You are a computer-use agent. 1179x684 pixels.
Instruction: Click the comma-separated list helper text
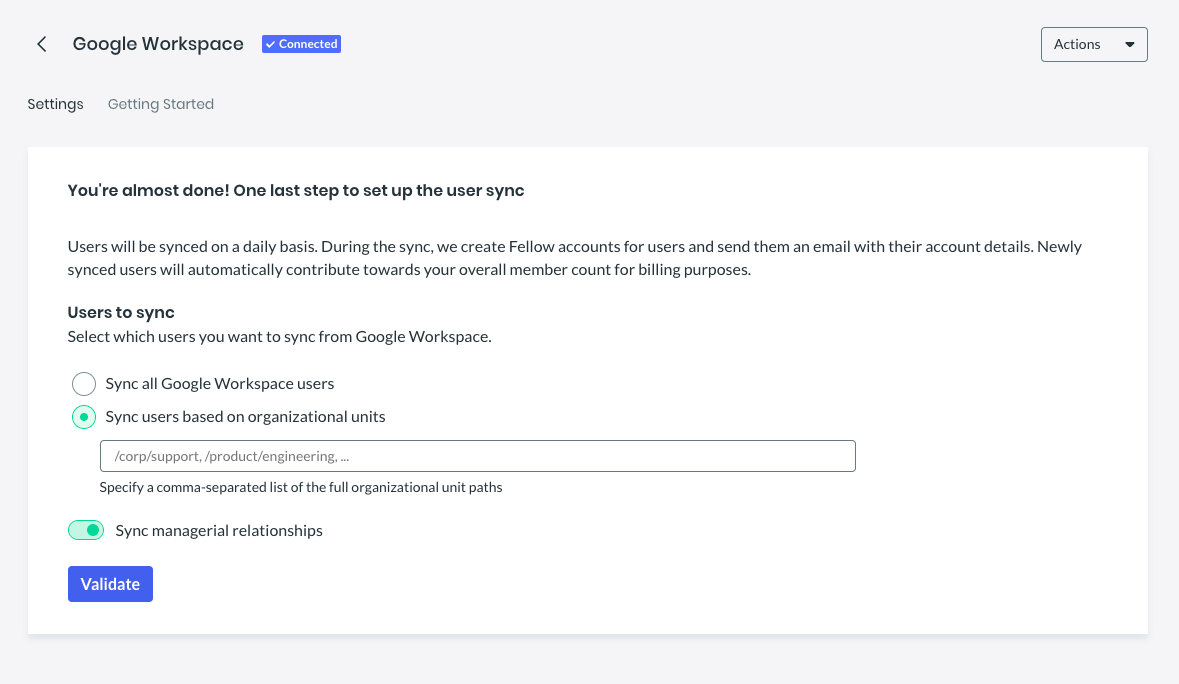(301, 487)
